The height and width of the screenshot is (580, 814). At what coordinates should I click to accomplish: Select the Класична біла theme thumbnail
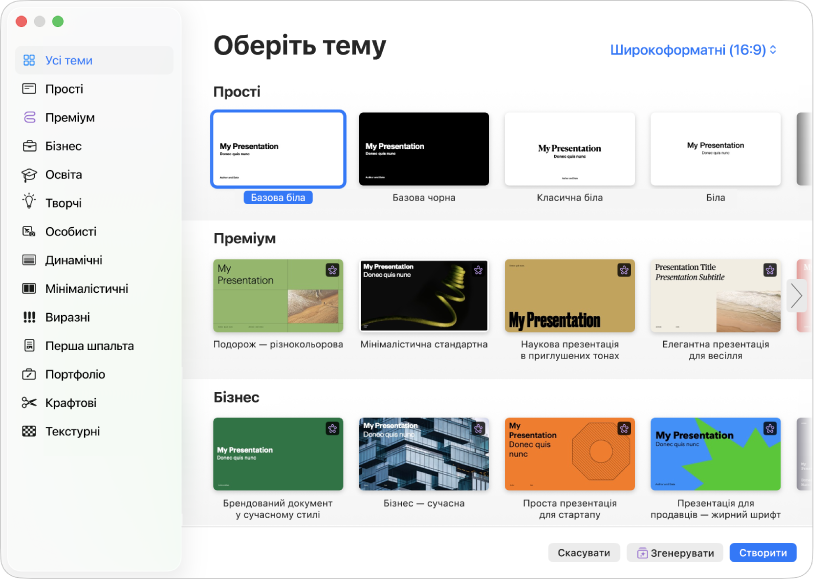[570, 149]
